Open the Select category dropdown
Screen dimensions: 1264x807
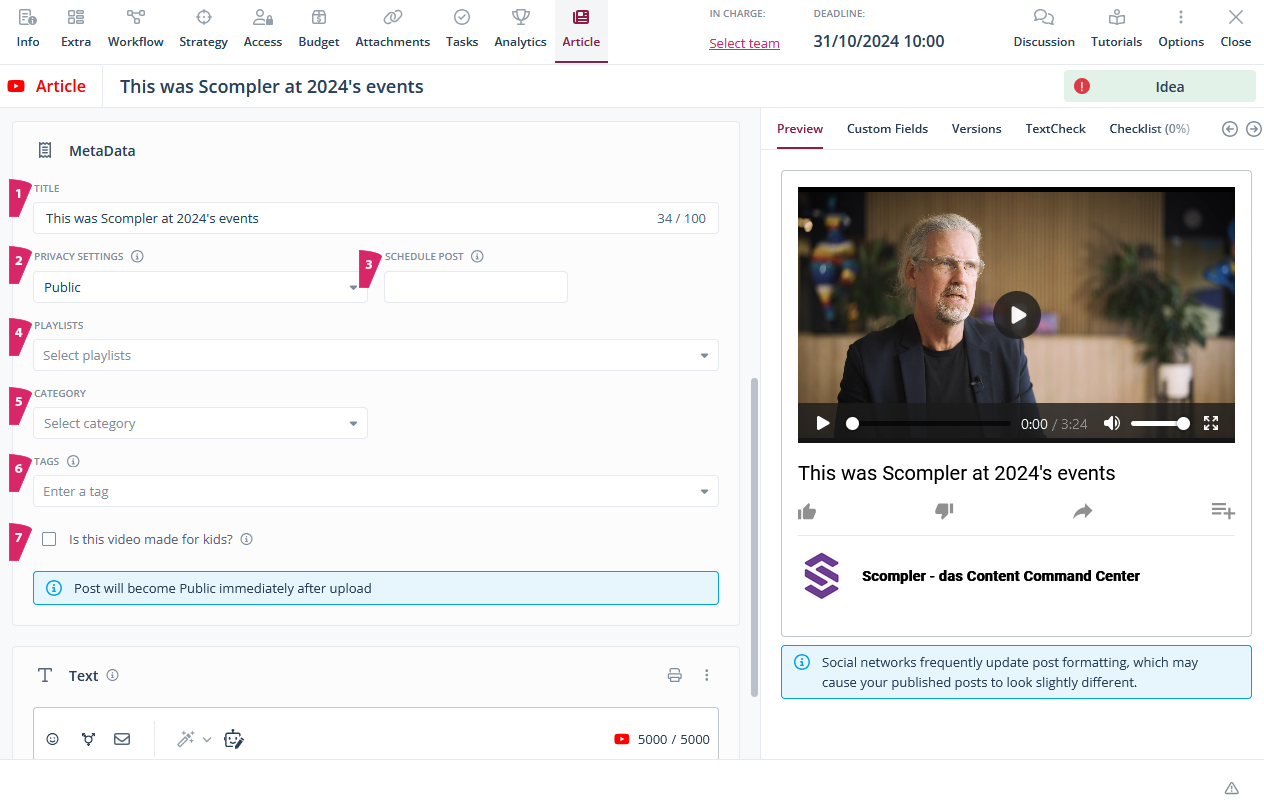click(200, 423)
